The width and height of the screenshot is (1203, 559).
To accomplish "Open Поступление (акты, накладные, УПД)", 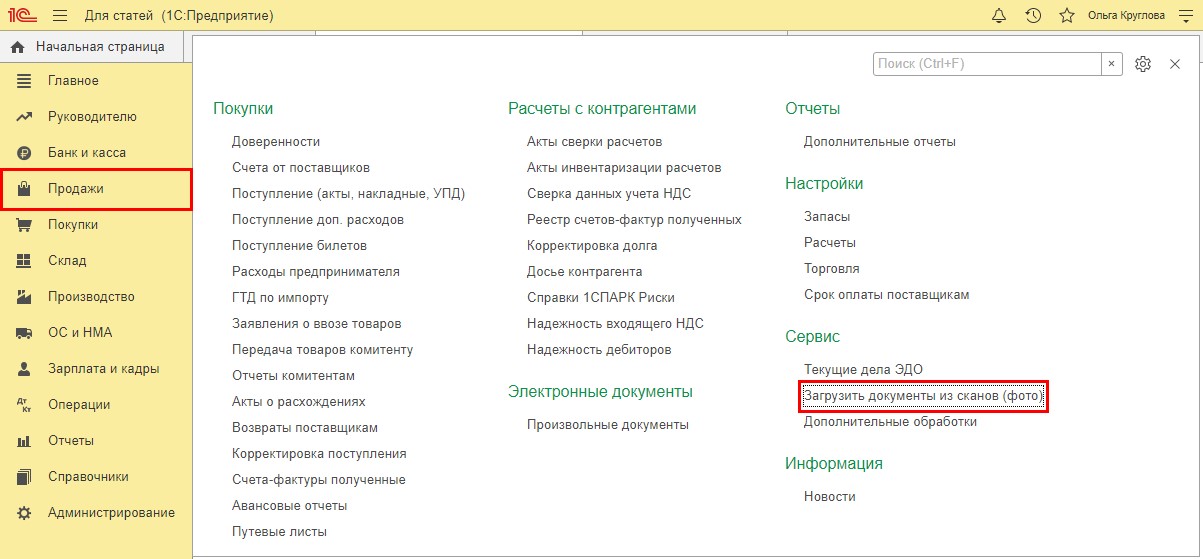I will pyautogui.click(x=349, y=194).
